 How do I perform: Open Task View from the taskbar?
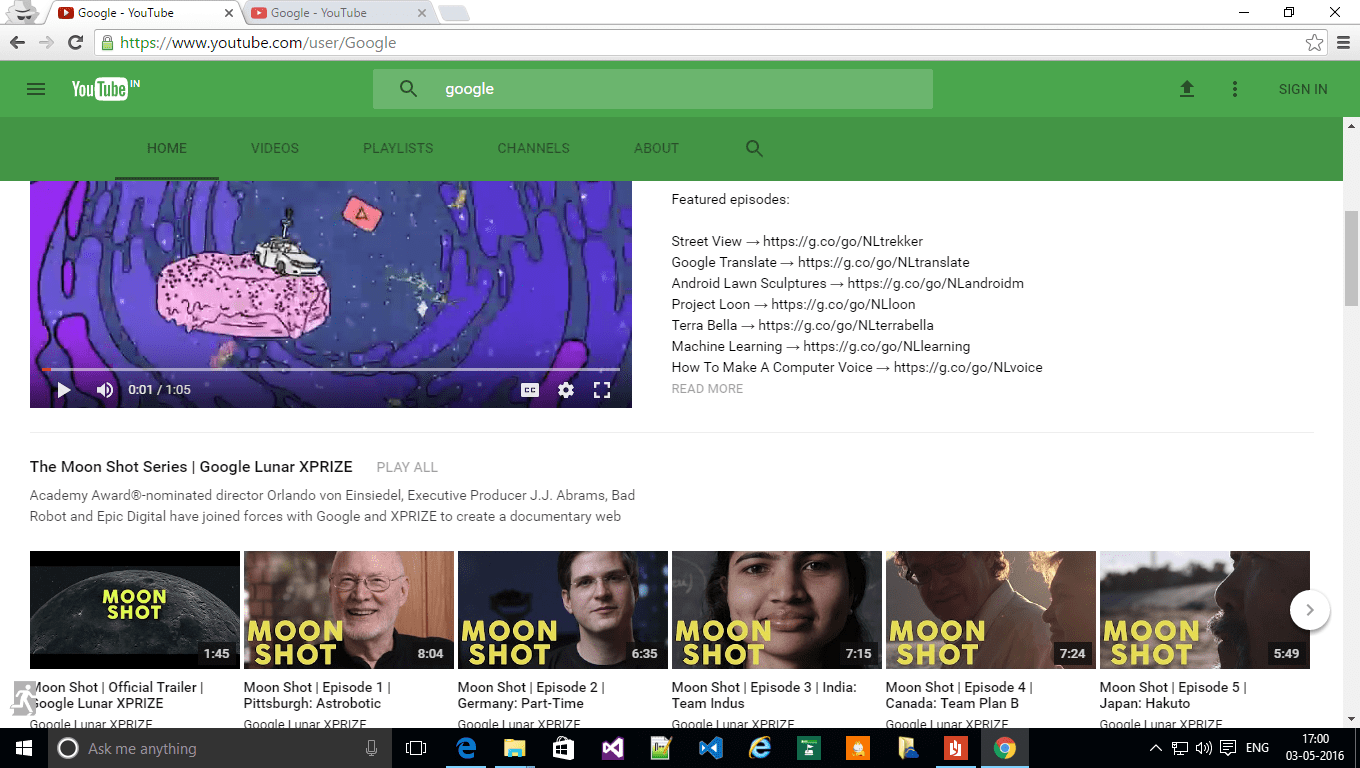[416, 748]
